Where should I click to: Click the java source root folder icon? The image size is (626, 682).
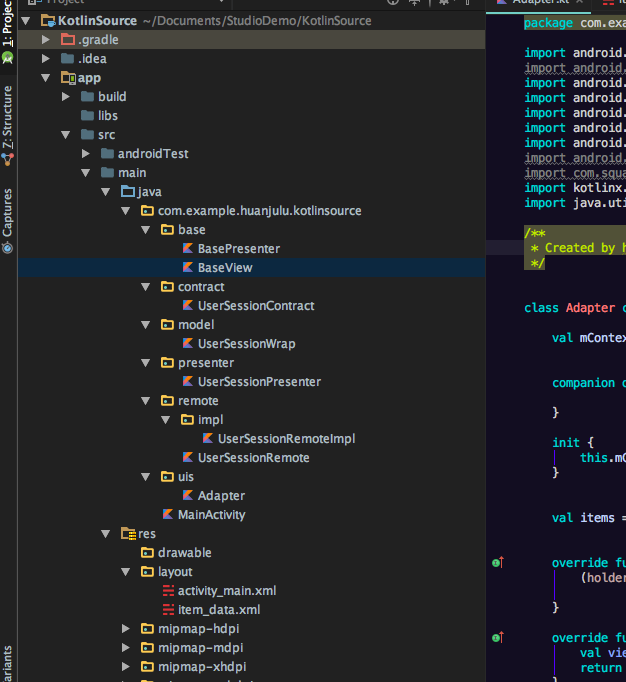128,191
